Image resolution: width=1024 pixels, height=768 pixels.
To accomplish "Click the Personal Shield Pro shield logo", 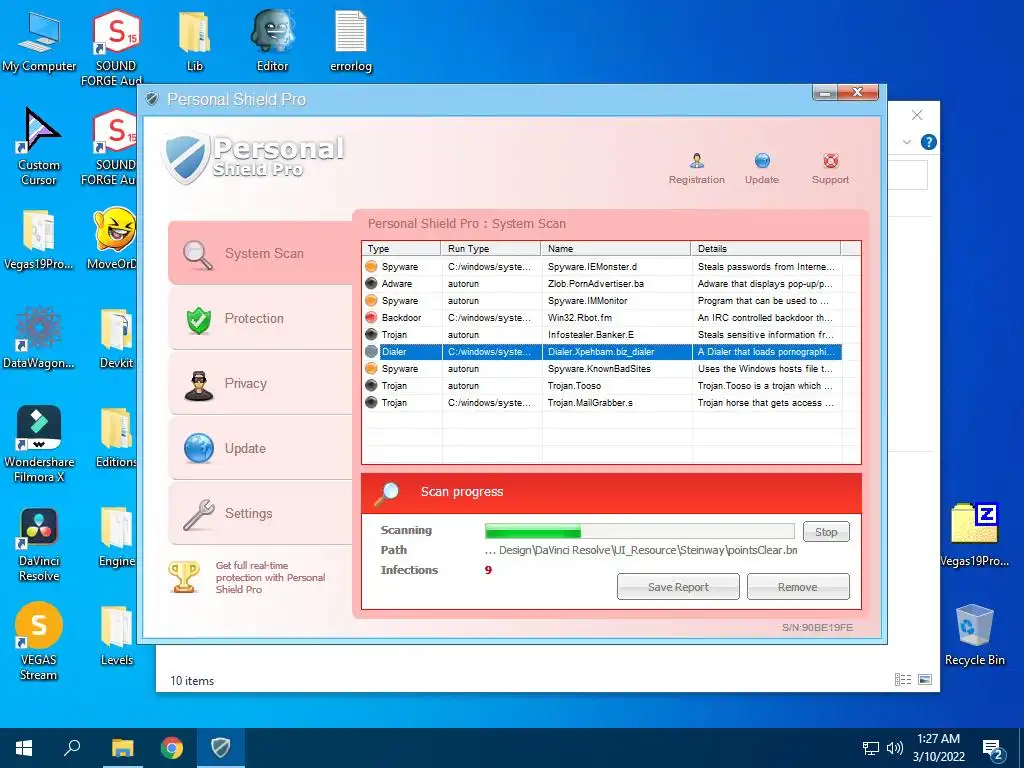I will point(187,159).
